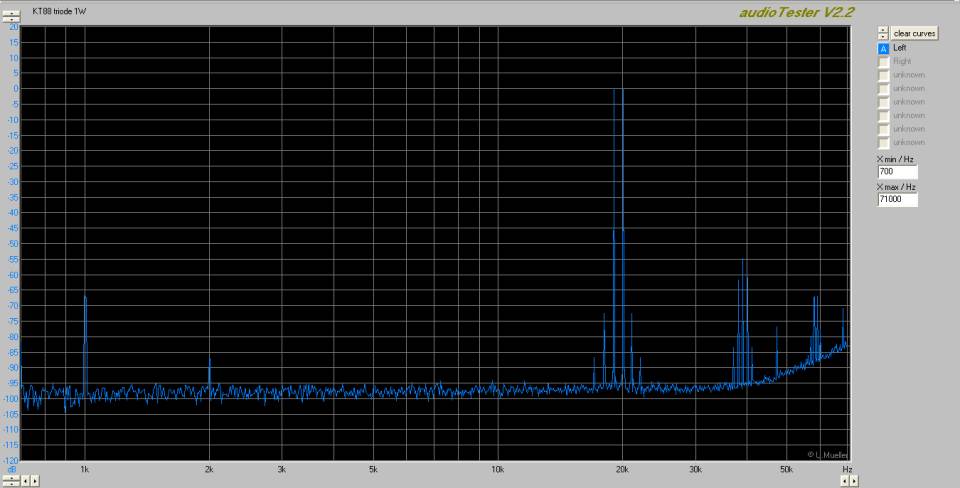Click the lower arrow at the top-left corner
960x488 pixels.
pos(12,18)
